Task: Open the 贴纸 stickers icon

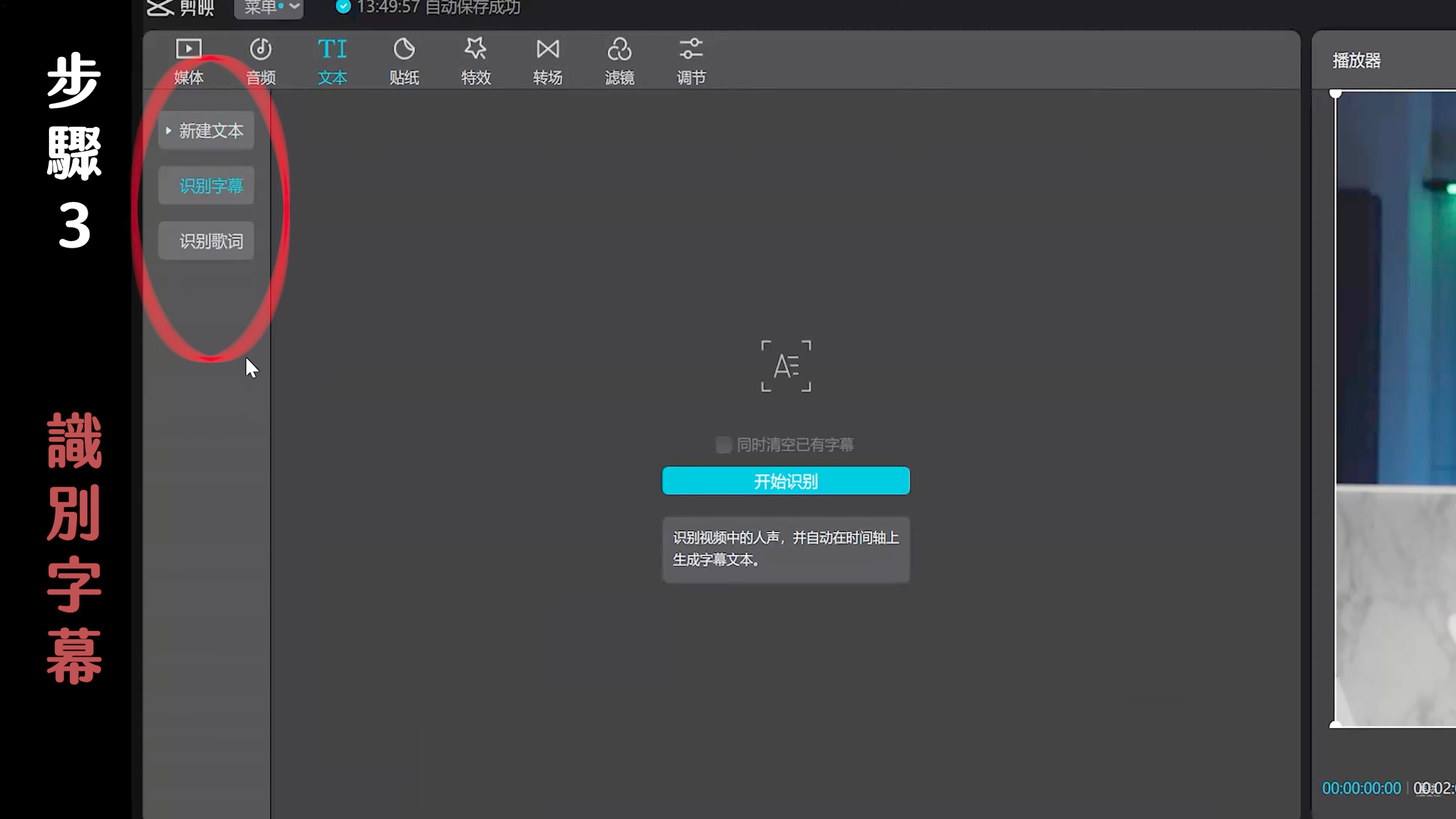Action: pyautogui.click(x=404, y=50)
